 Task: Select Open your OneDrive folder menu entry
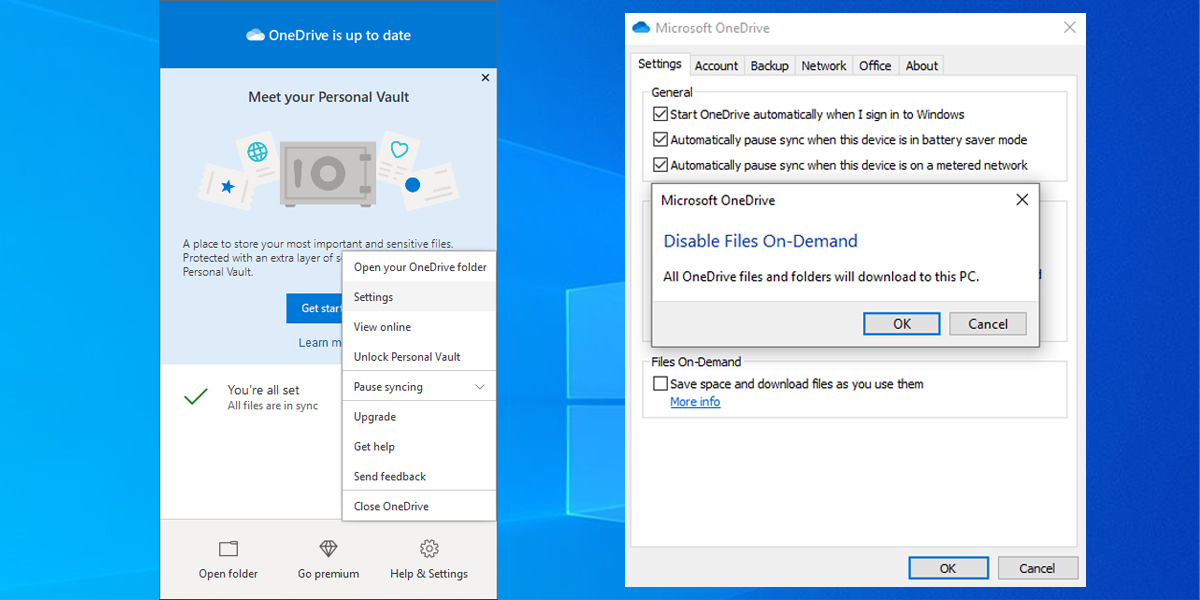tap(419, 267)
